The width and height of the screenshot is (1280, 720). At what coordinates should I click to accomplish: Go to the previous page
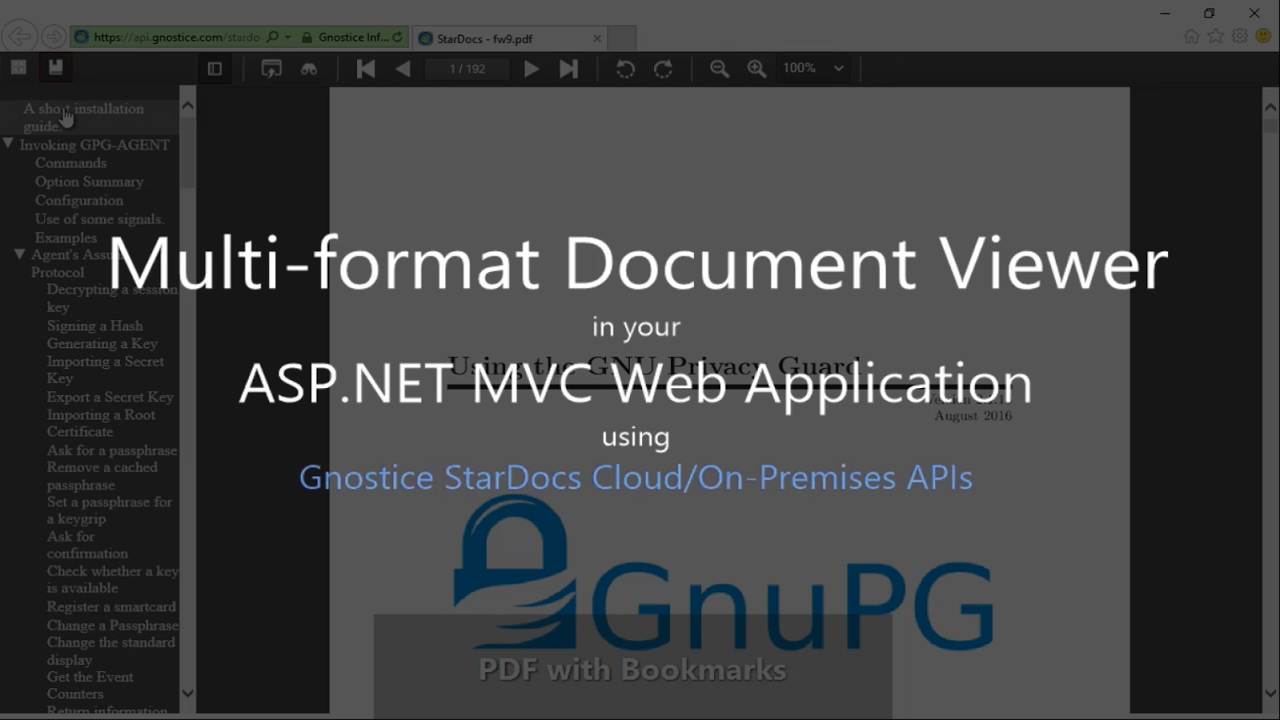click(403, 68)
